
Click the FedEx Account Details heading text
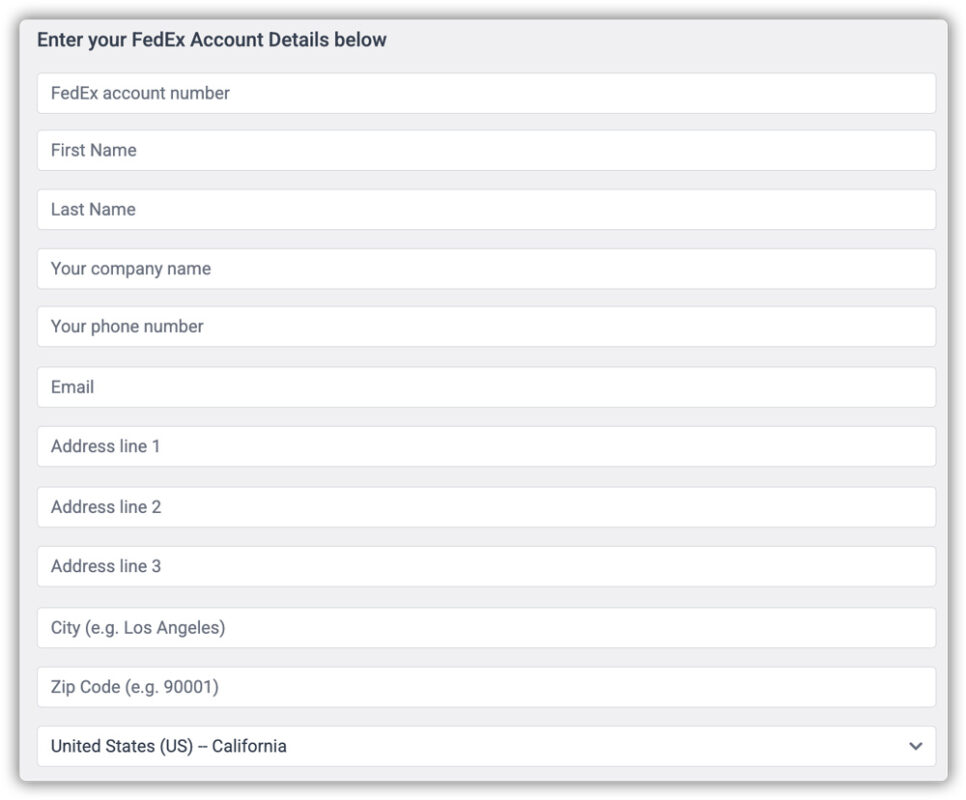point(212,40)
